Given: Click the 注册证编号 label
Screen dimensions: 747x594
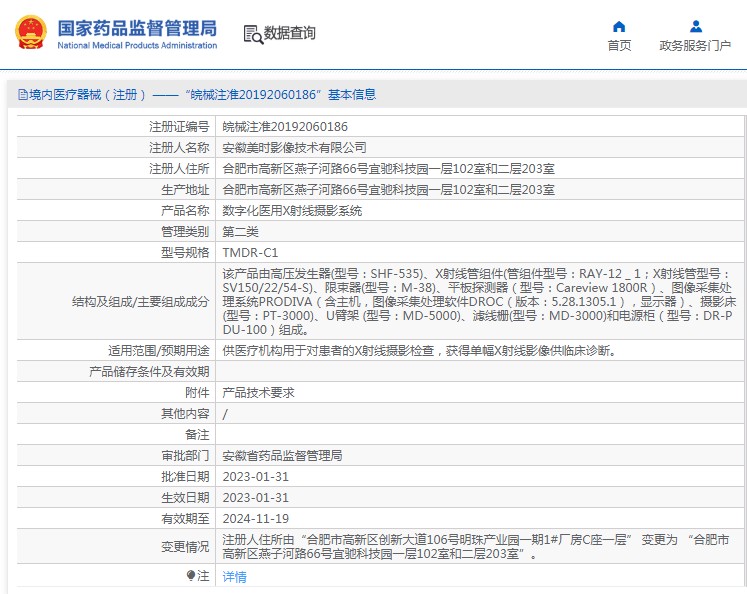Looking at the screenshot, I should pos(179,127).
